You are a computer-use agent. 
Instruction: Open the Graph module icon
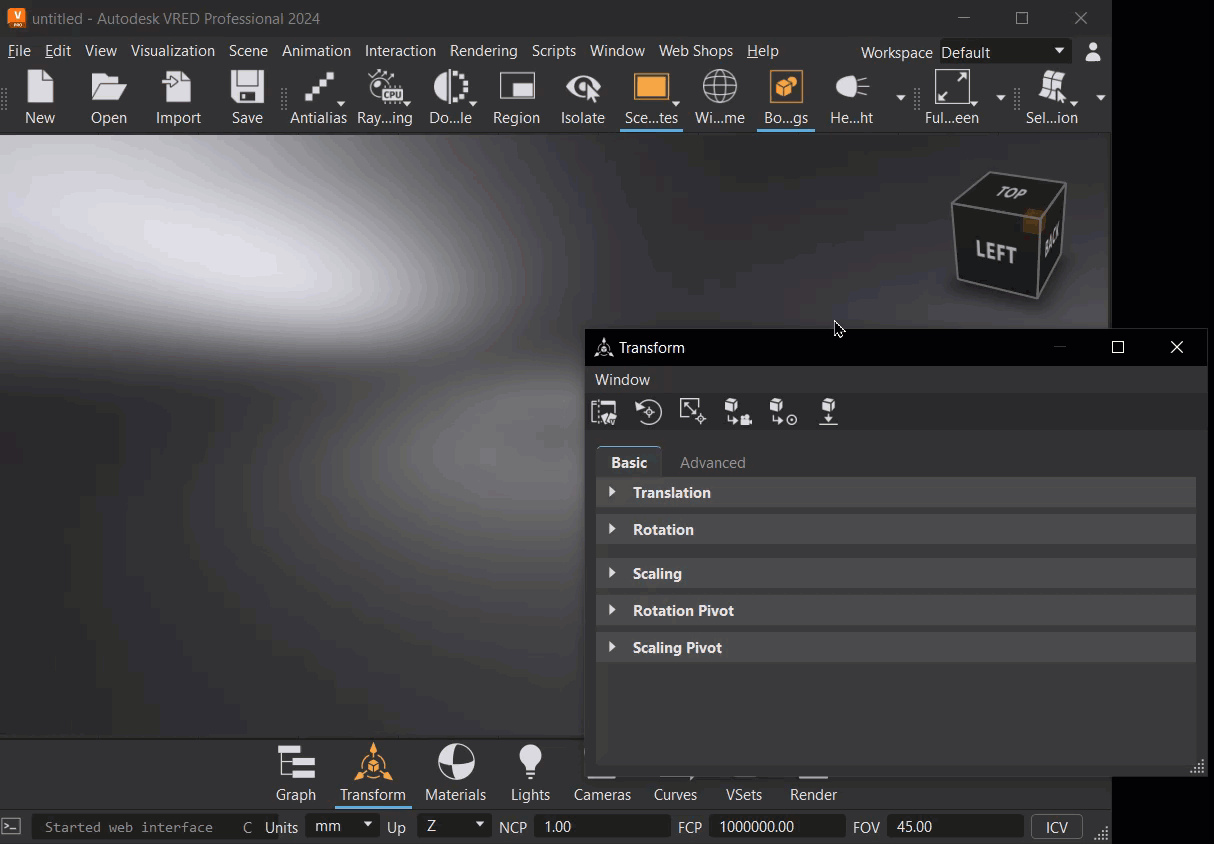(x=296, y=773)
